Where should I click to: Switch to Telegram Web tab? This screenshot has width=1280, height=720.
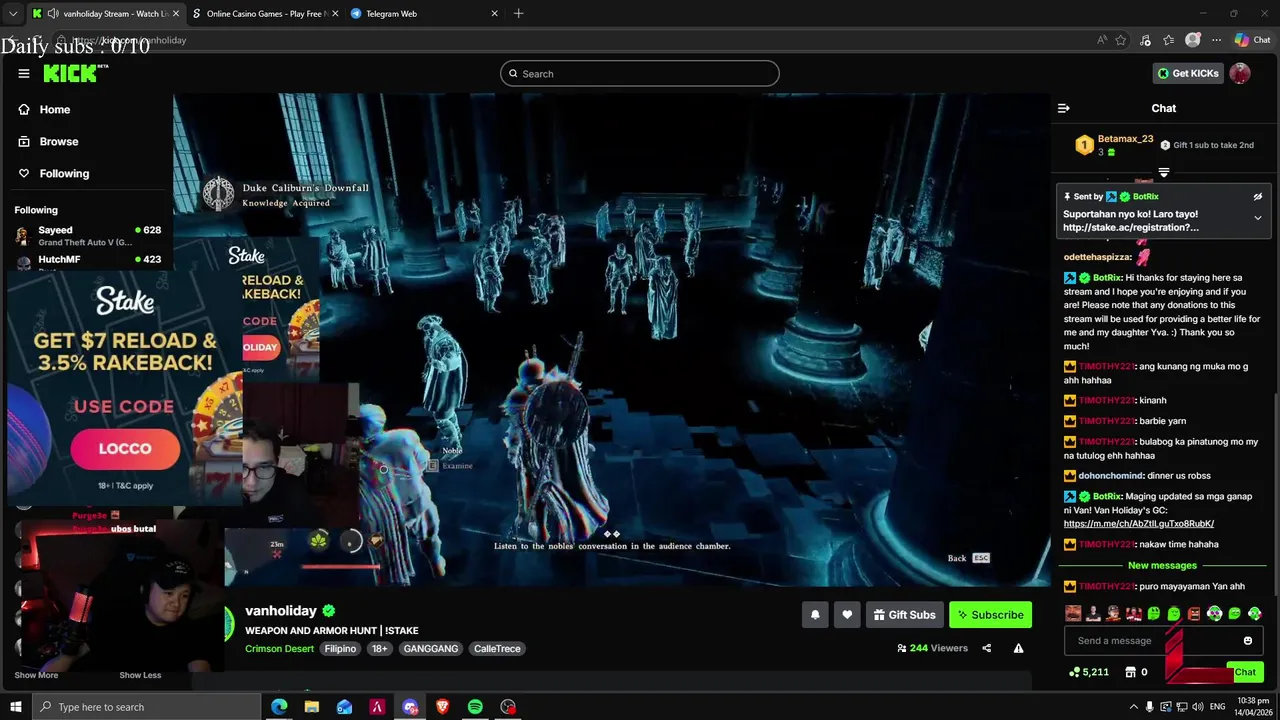click(424, 14)
